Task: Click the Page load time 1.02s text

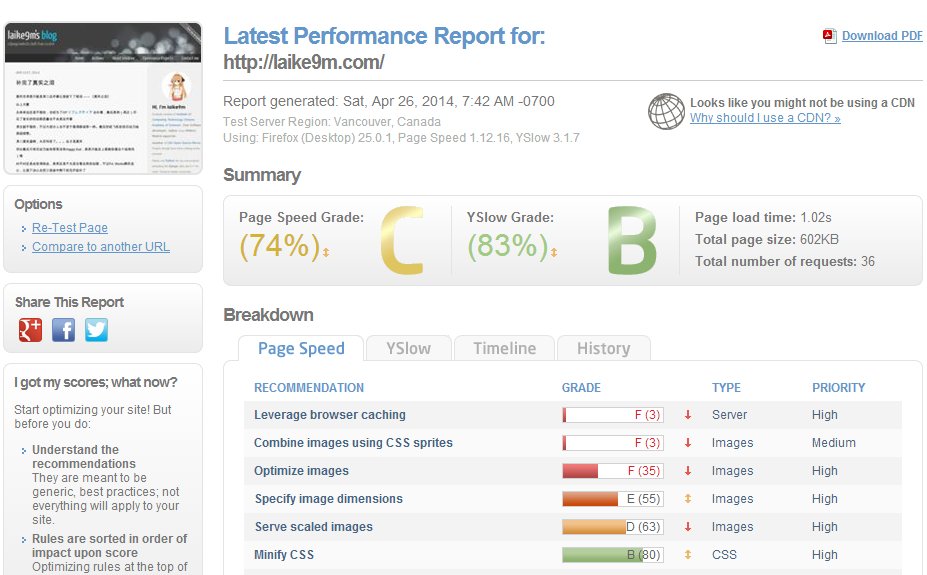Action: point(763,217)
